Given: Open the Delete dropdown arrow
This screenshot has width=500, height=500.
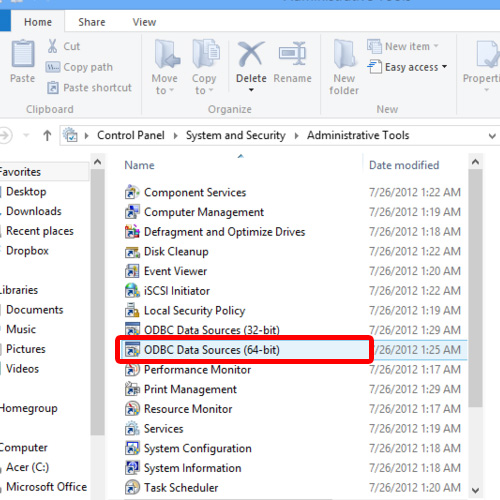Looking at the screenshot, I should [251, 90].
